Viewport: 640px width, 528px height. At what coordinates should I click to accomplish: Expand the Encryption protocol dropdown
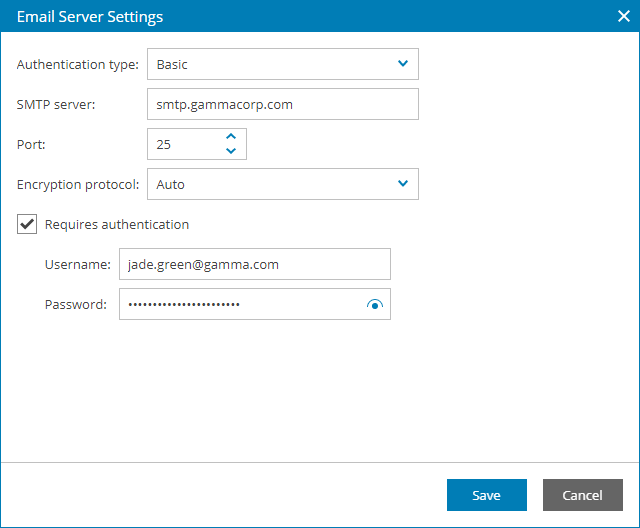pos(282,184)
